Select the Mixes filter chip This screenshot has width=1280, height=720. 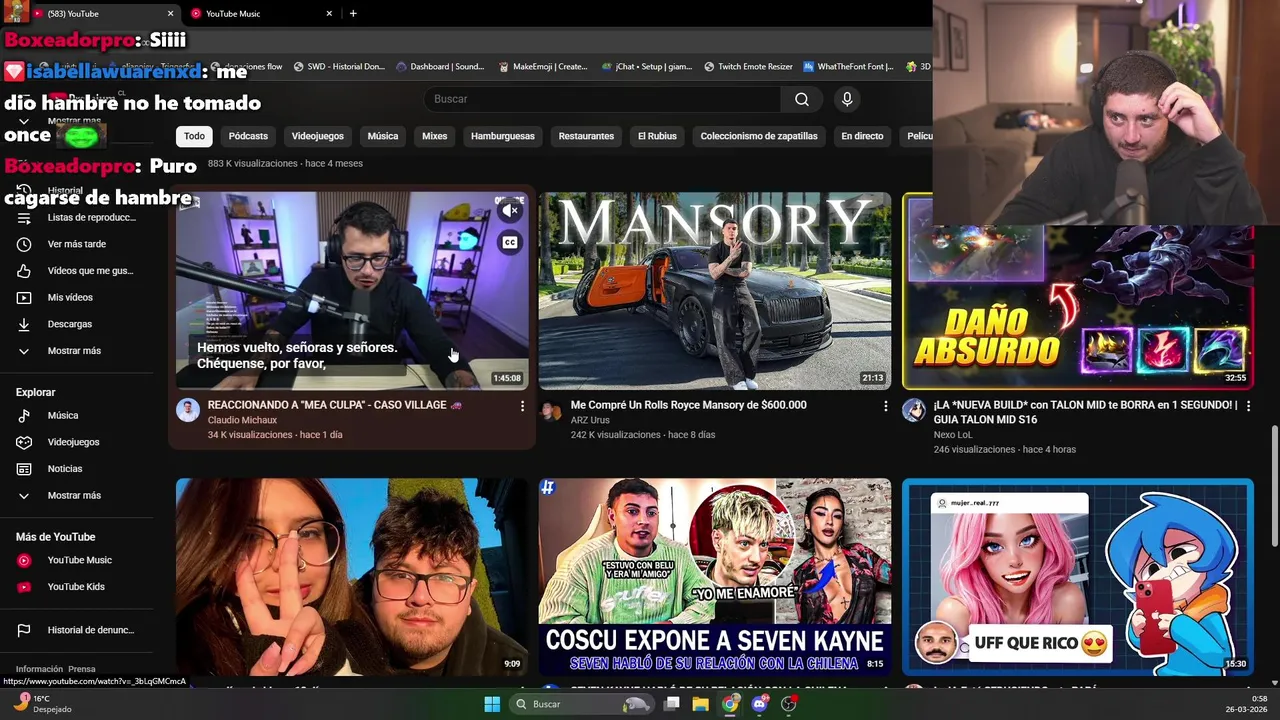click(434, 136)
